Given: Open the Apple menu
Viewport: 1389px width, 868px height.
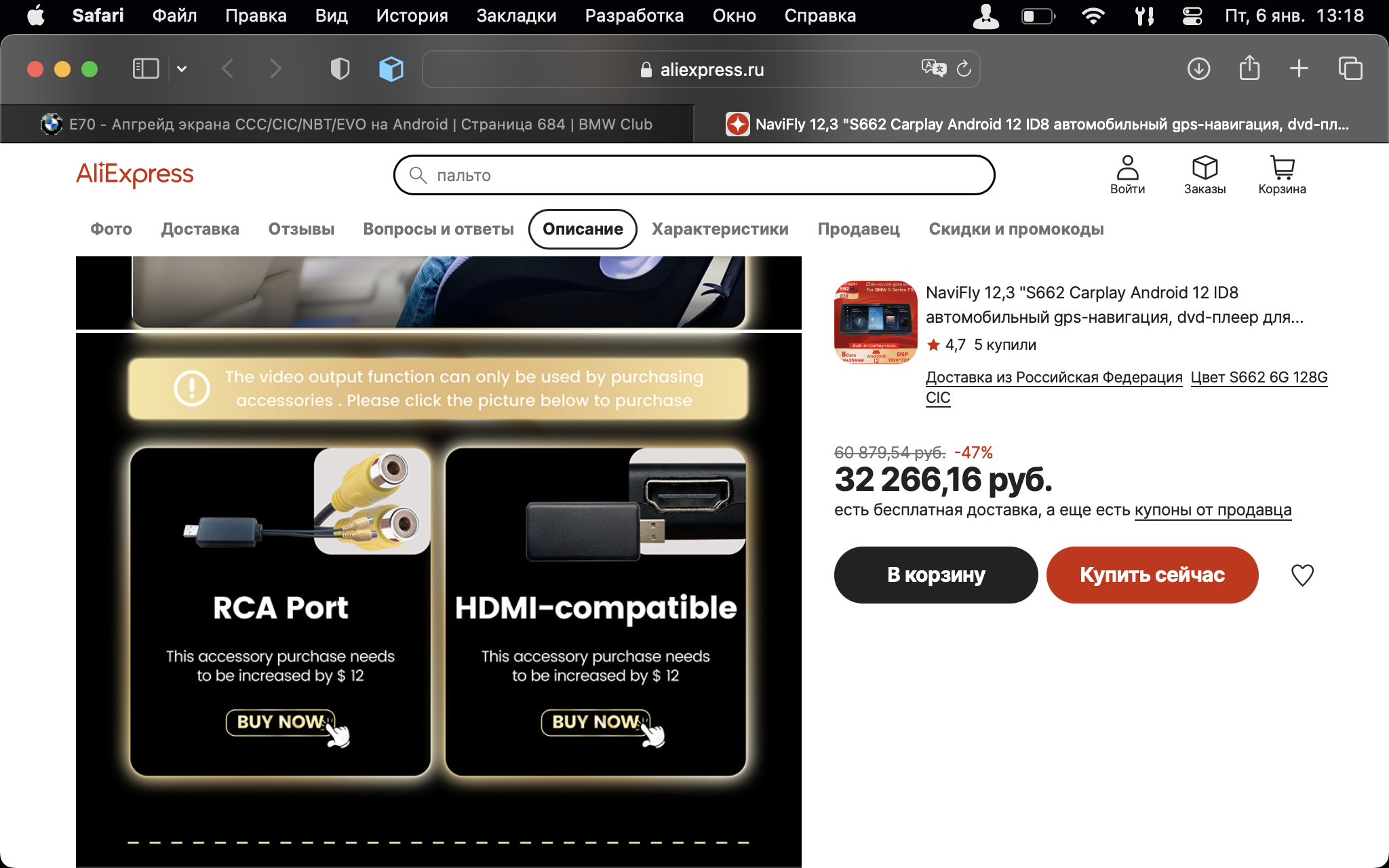Looking at the screenshot, I should point(35,15).
